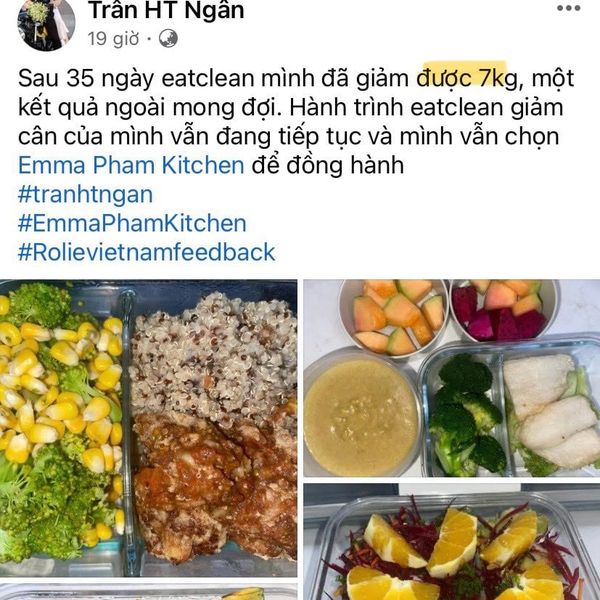View the photo with fruit cups and broccoli
This screenshot has height=600, width=600.
pyautogui.click(x=452, y=378)
